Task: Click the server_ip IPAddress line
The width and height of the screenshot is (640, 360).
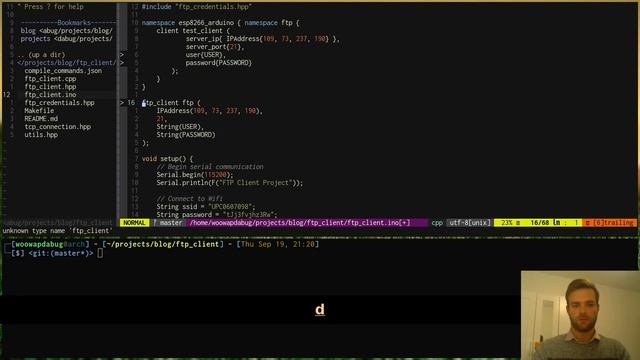Action: [262, 39]
